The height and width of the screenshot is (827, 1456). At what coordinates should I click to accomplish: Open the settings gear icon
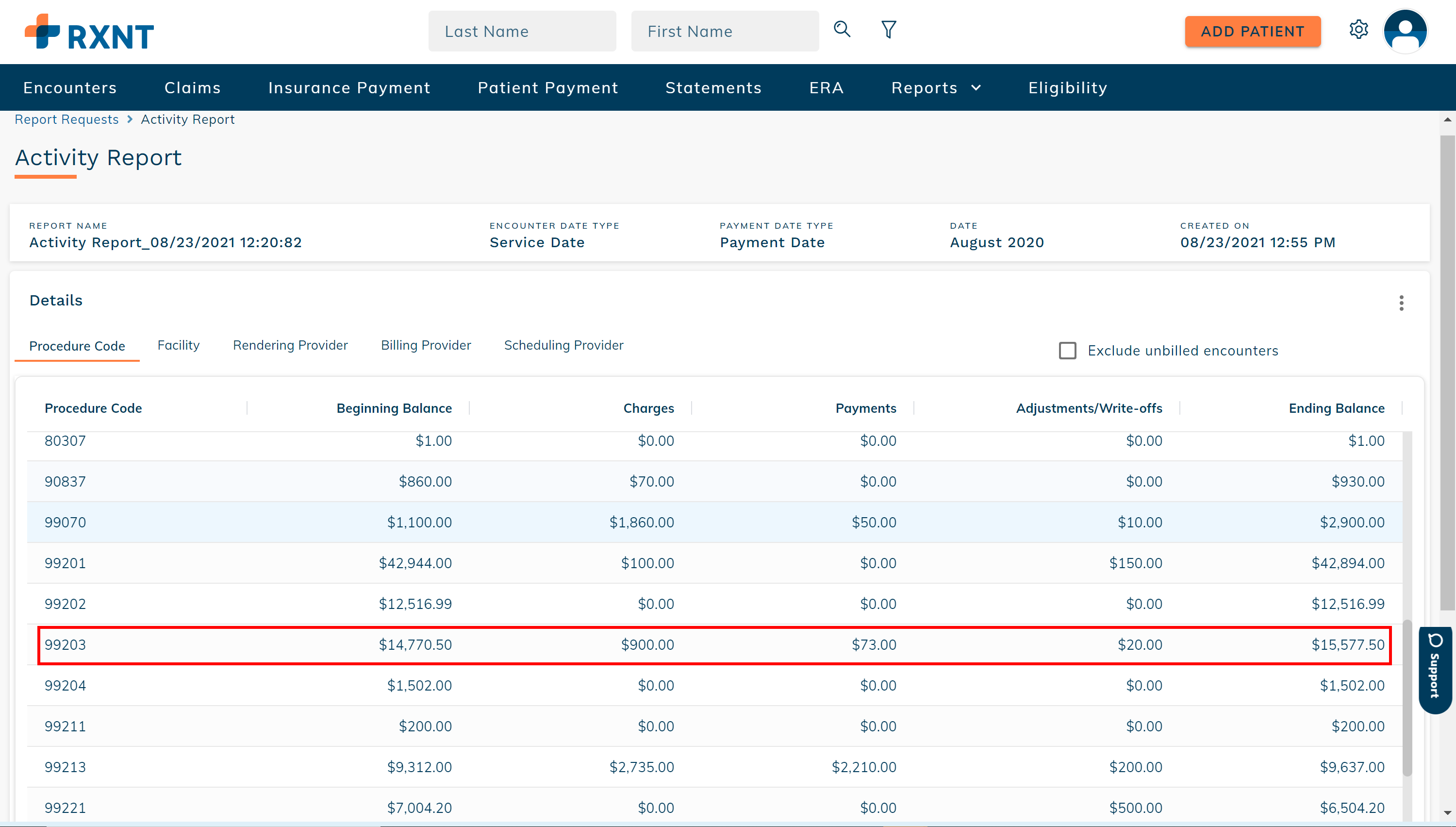1358,30
